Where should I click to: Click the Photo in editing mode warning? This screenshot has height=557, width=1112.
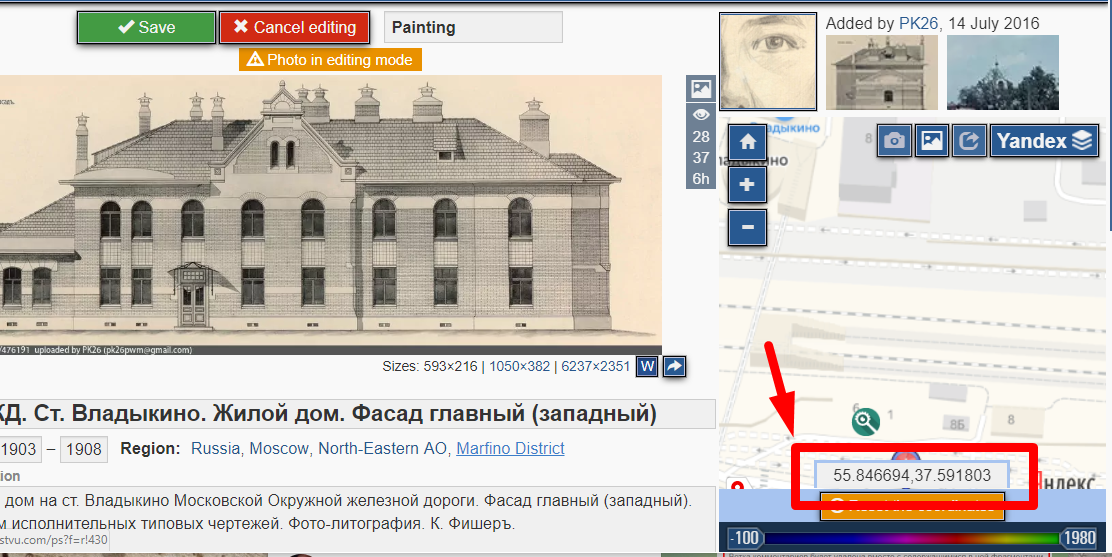tap(330, 60)
